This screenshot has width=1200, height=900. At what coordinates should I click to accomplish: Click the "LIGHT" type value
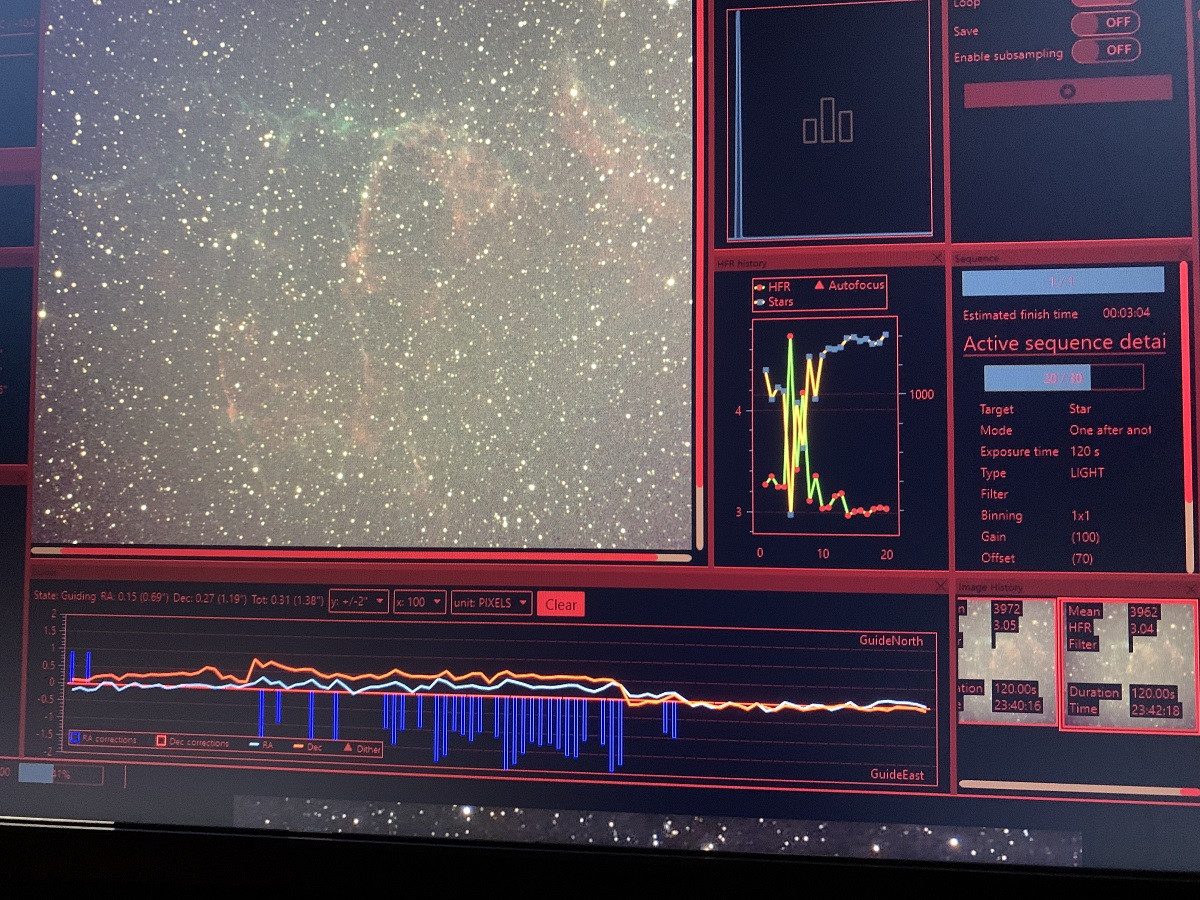(1087, 472)
